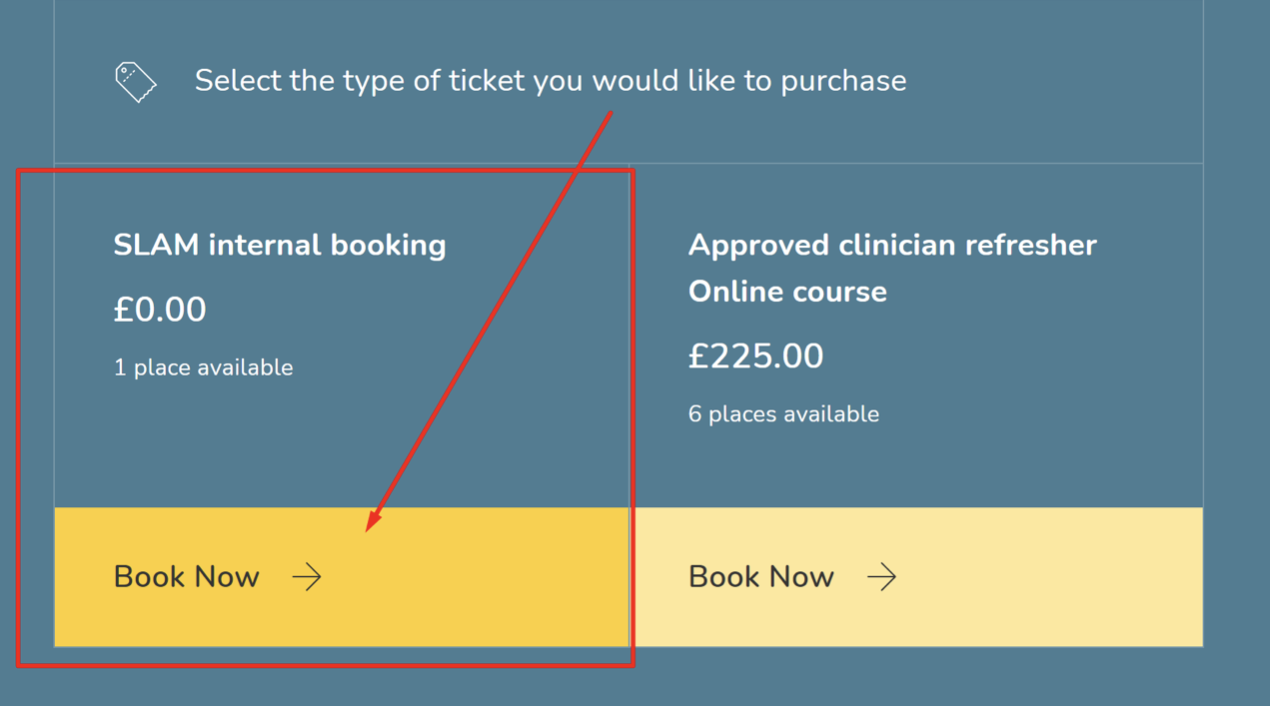Click the £225.00 price

coord(755,356)
